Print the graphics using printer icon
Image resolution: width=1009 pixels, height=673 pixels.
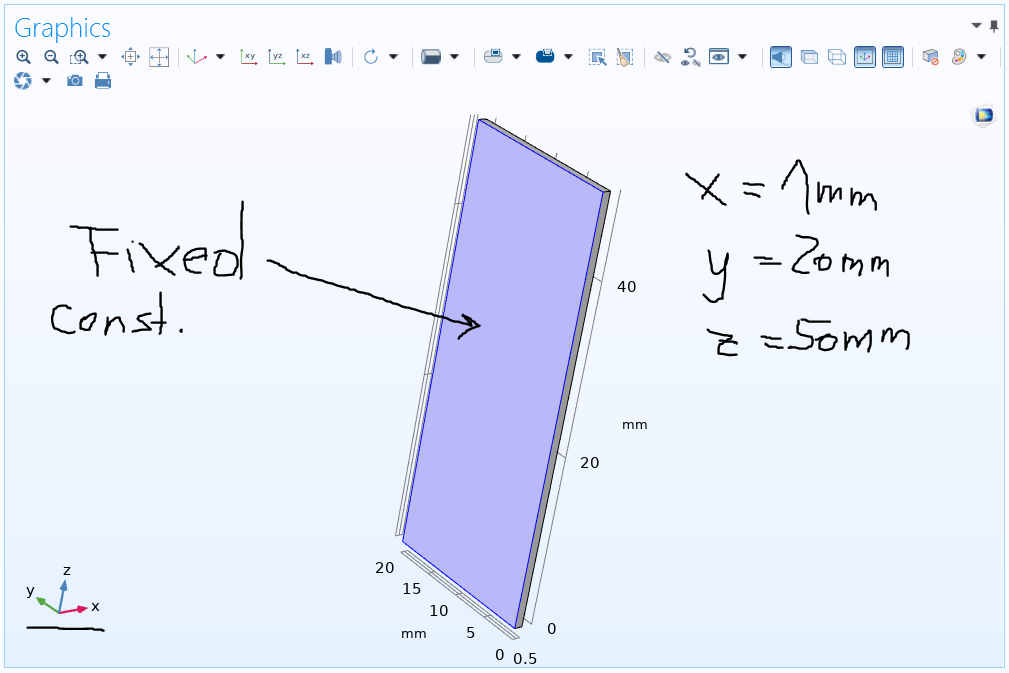103,81
